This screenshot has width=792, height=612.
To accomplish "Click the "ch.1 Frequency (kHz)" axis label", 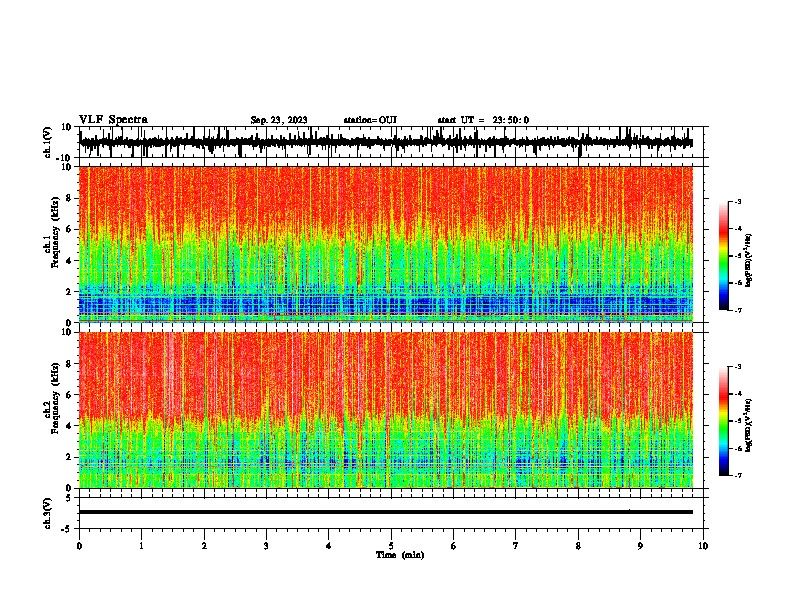I will tap(52, 232).
